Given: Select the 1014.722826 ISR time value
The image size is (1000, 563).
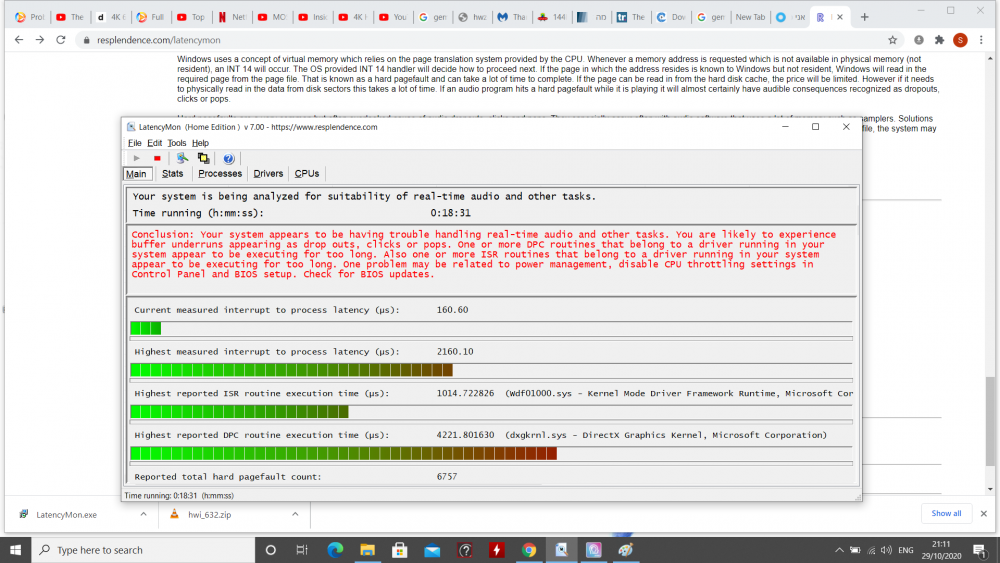Looking at the screenshot, I should click(465, 393).
